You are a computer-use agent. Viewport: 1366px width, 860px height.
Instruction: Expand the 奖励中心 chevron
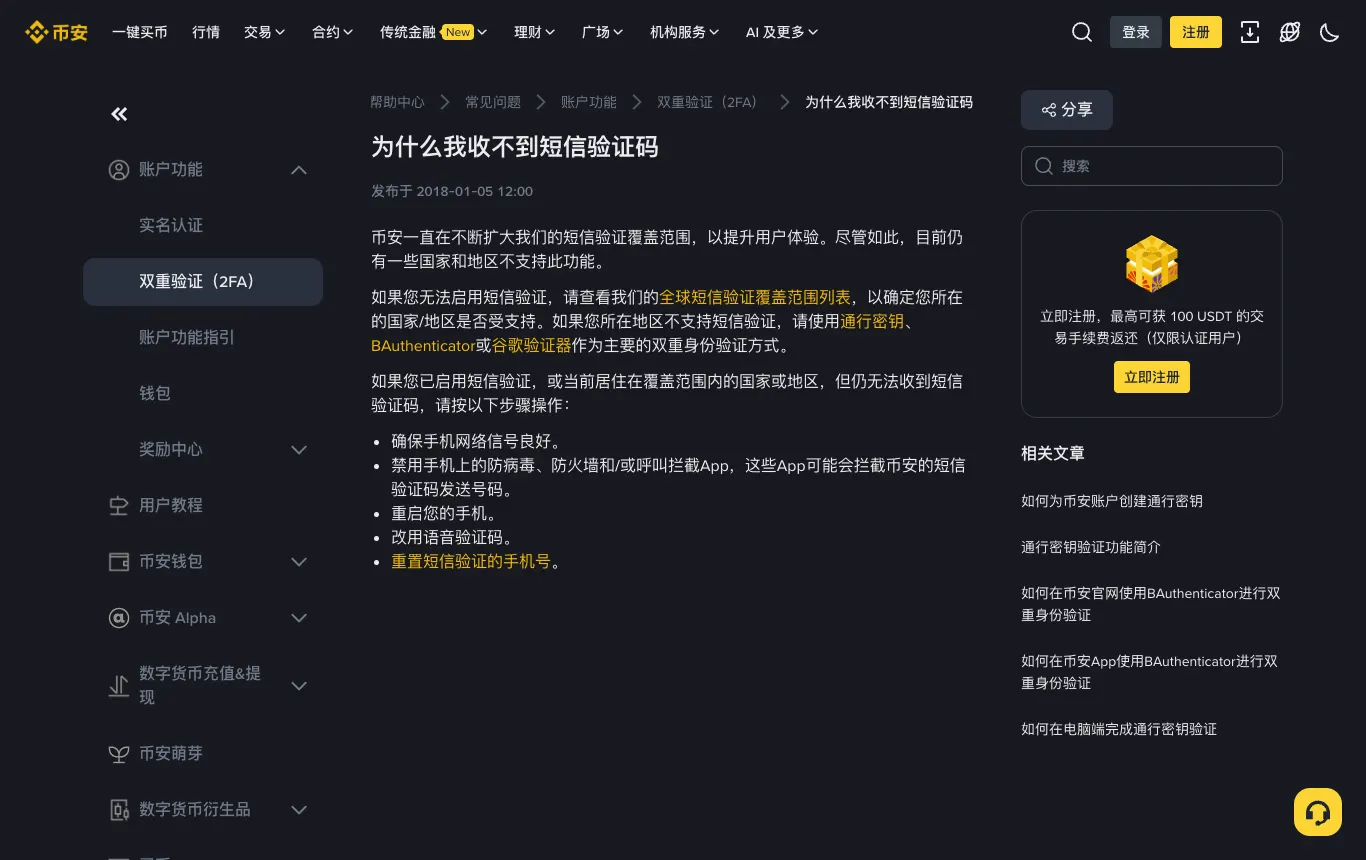[x=299, y=450]
